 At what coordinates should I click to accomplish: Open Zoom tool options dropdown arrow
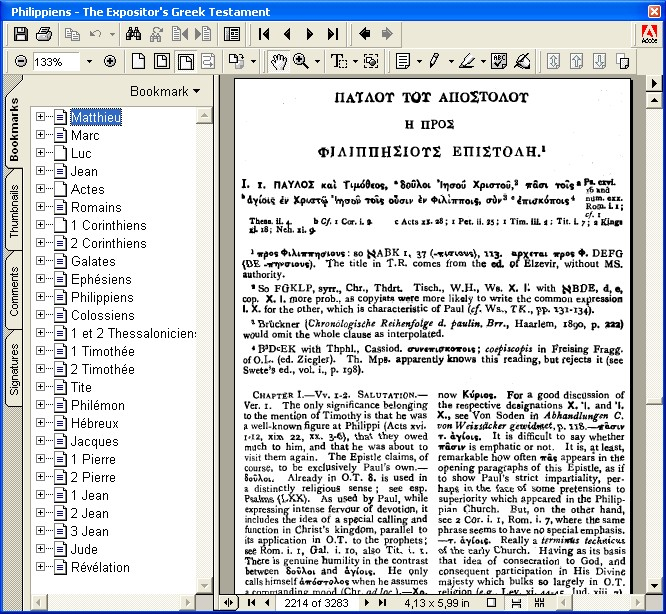(x=317, y=62)
